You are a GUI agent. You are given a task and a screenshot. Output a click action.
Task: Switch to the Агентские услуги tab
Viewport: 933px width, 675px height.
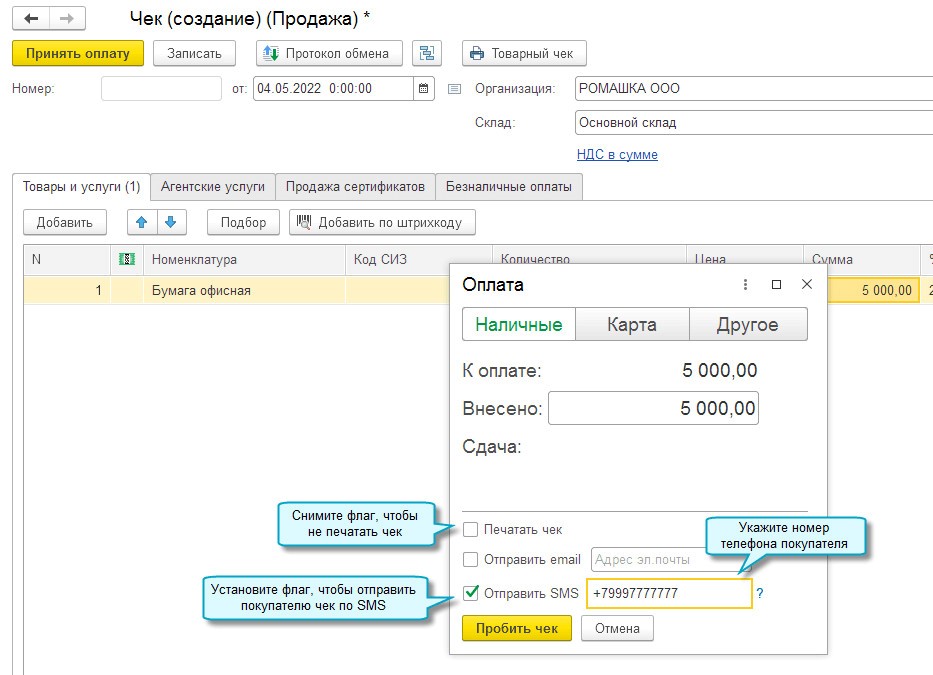pyautogui.click(x=213, y=187)
